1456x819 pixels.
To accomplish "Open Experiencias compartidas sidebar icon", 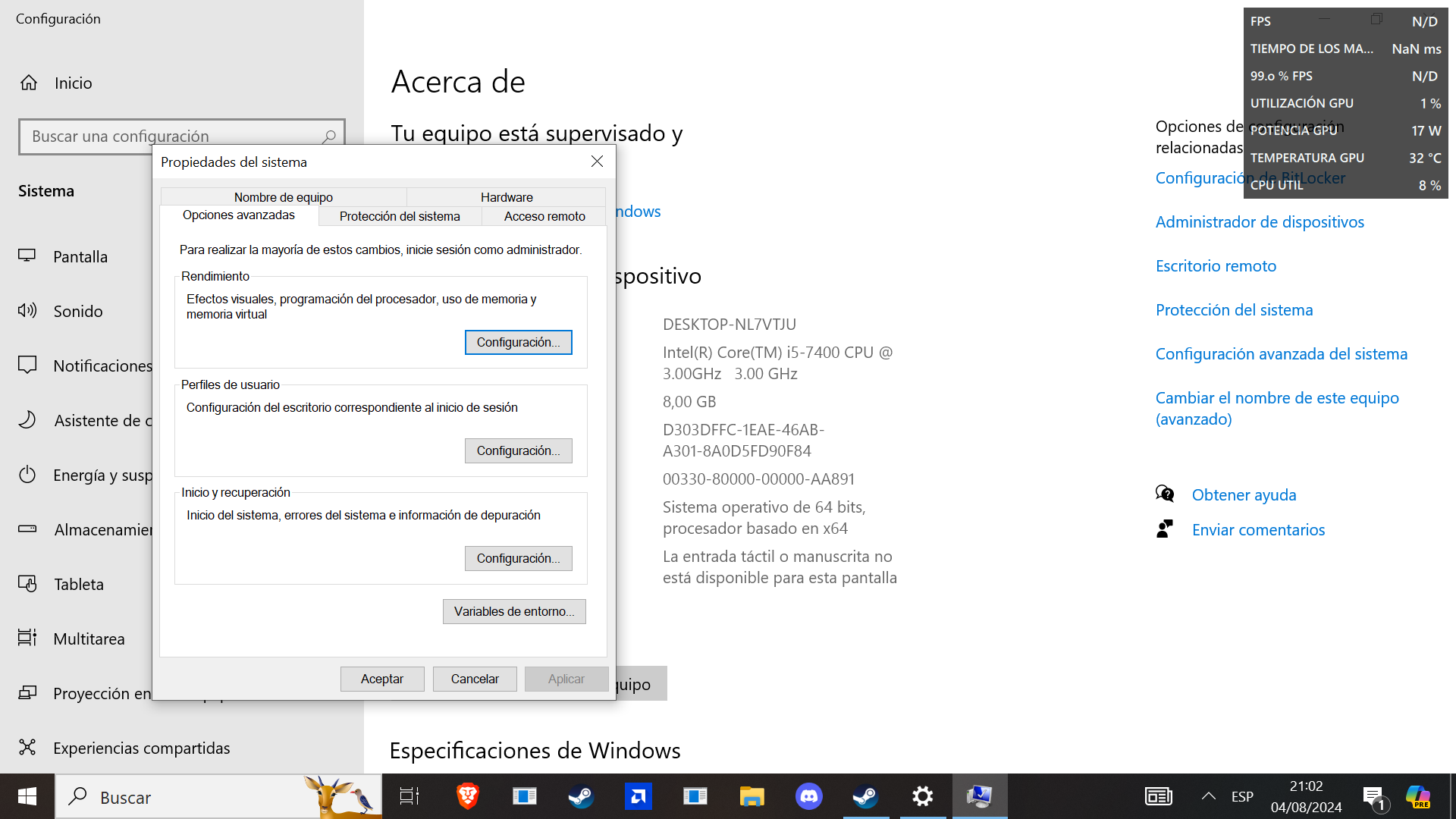I will [27, 748].
